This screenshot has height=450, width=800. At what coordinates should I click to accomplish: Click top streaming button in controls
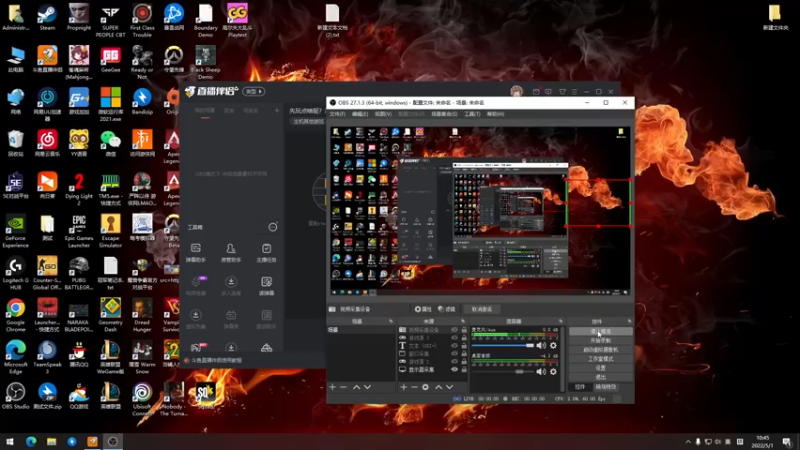click(x=601, y=331)
